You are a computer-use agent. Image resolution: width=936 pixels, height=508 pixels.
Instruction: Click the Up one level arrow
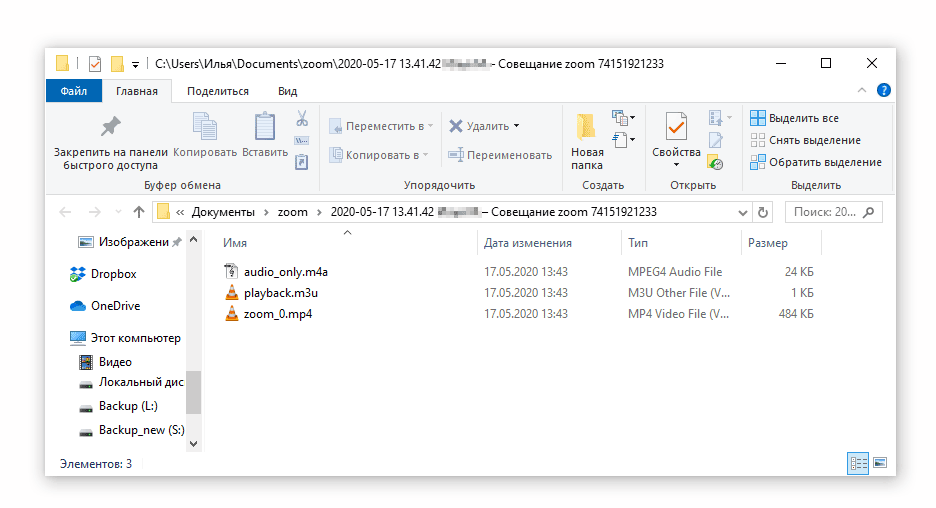click(x=139, y=212)
